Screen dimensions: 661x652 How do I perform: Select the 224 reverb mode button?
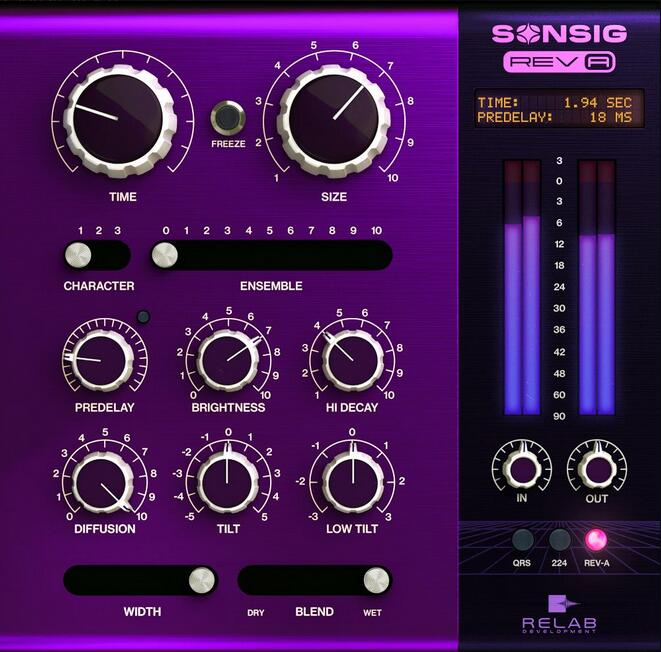pyautogui.click(x=559, y=539)
